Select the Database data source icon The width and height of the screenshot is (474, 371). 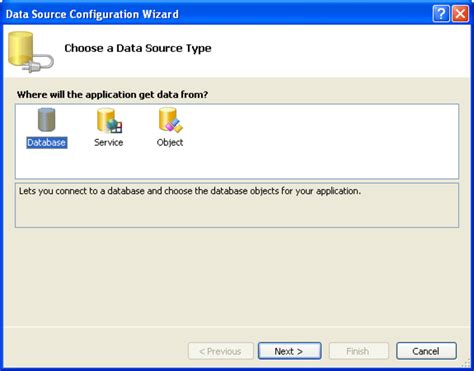46,120
